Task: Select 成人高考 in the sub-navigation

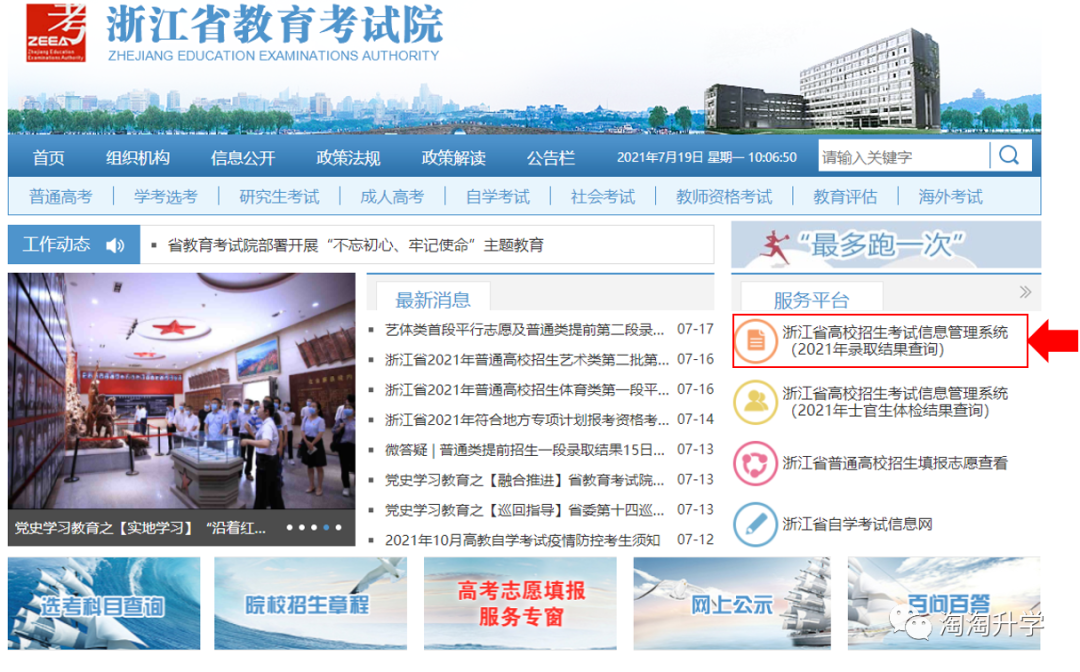Action: coord(393,197)
